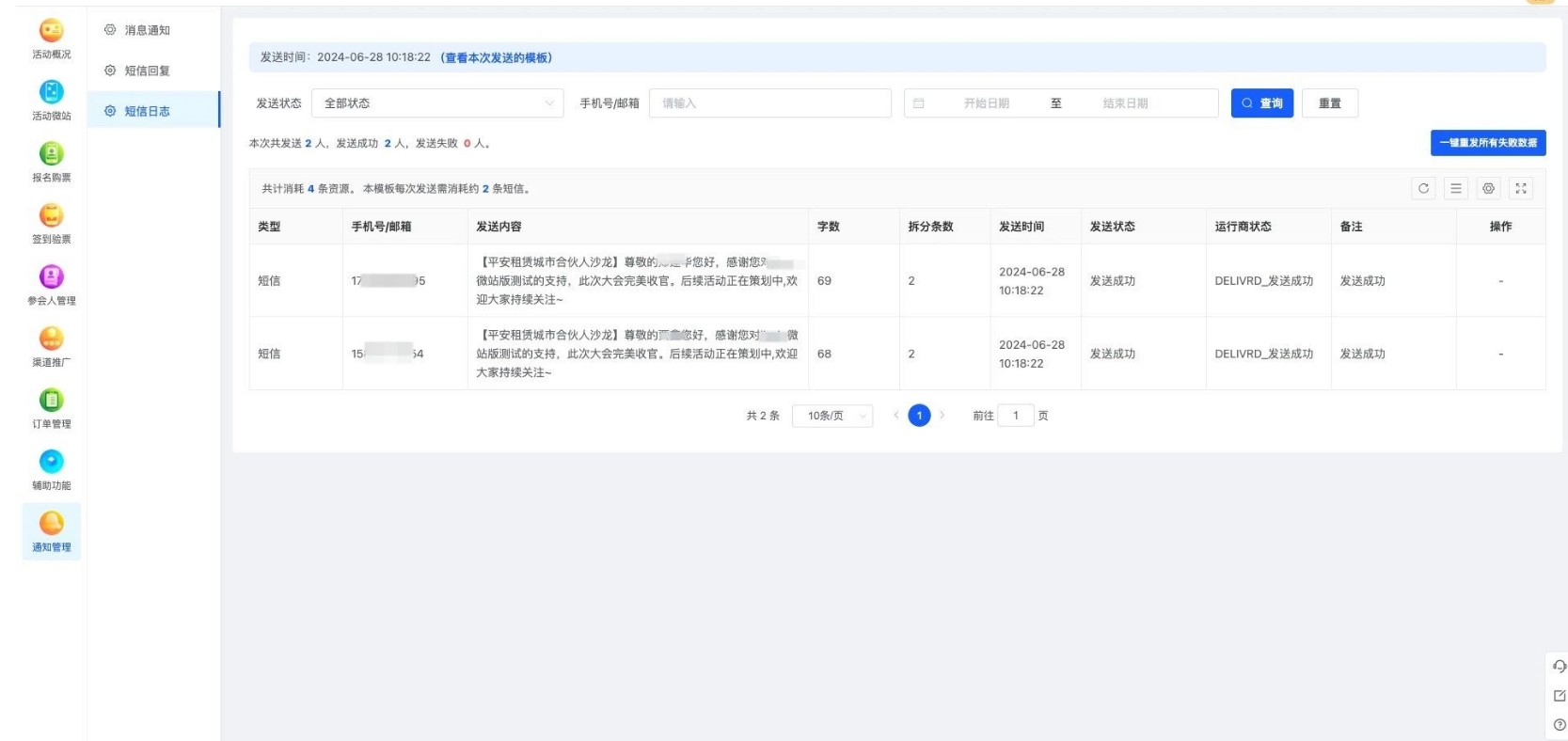
Task: Open table column settings gear icon
Action: click(1488, 189)
